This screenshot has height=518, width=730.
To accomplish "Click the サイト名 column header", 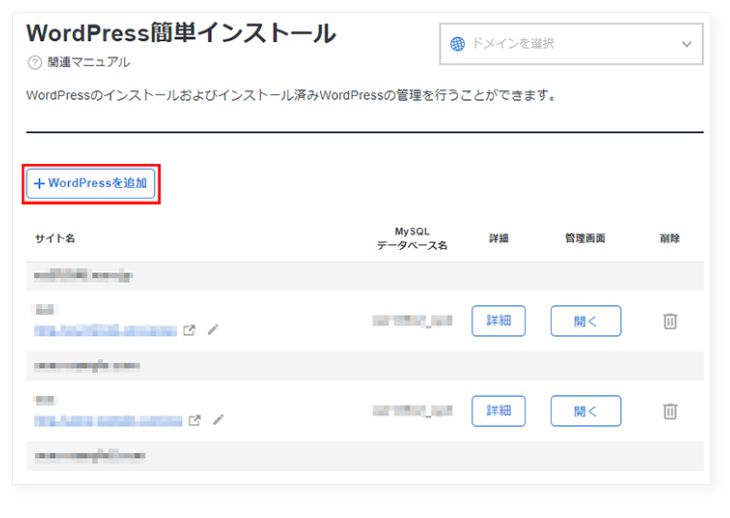I will click(55, 239).
